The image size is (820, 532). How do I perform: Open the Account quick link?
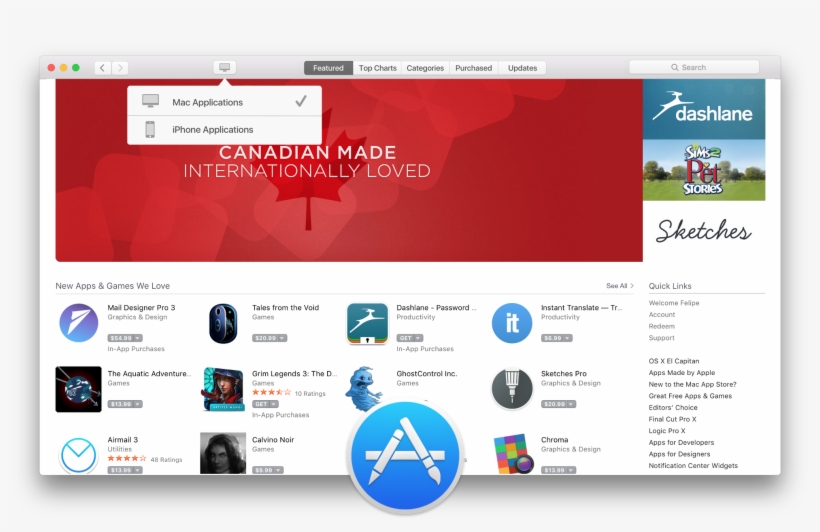pyautogui.click(x=662, y=314)
